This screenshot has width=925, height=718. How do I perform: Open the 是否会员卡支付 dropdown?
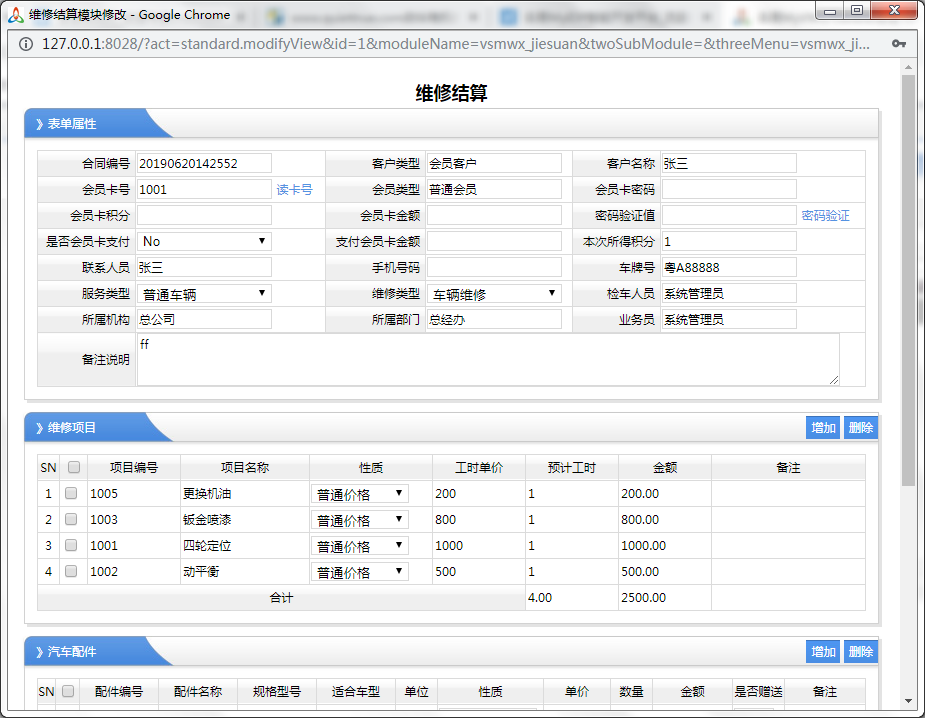(x=204, y=241)
